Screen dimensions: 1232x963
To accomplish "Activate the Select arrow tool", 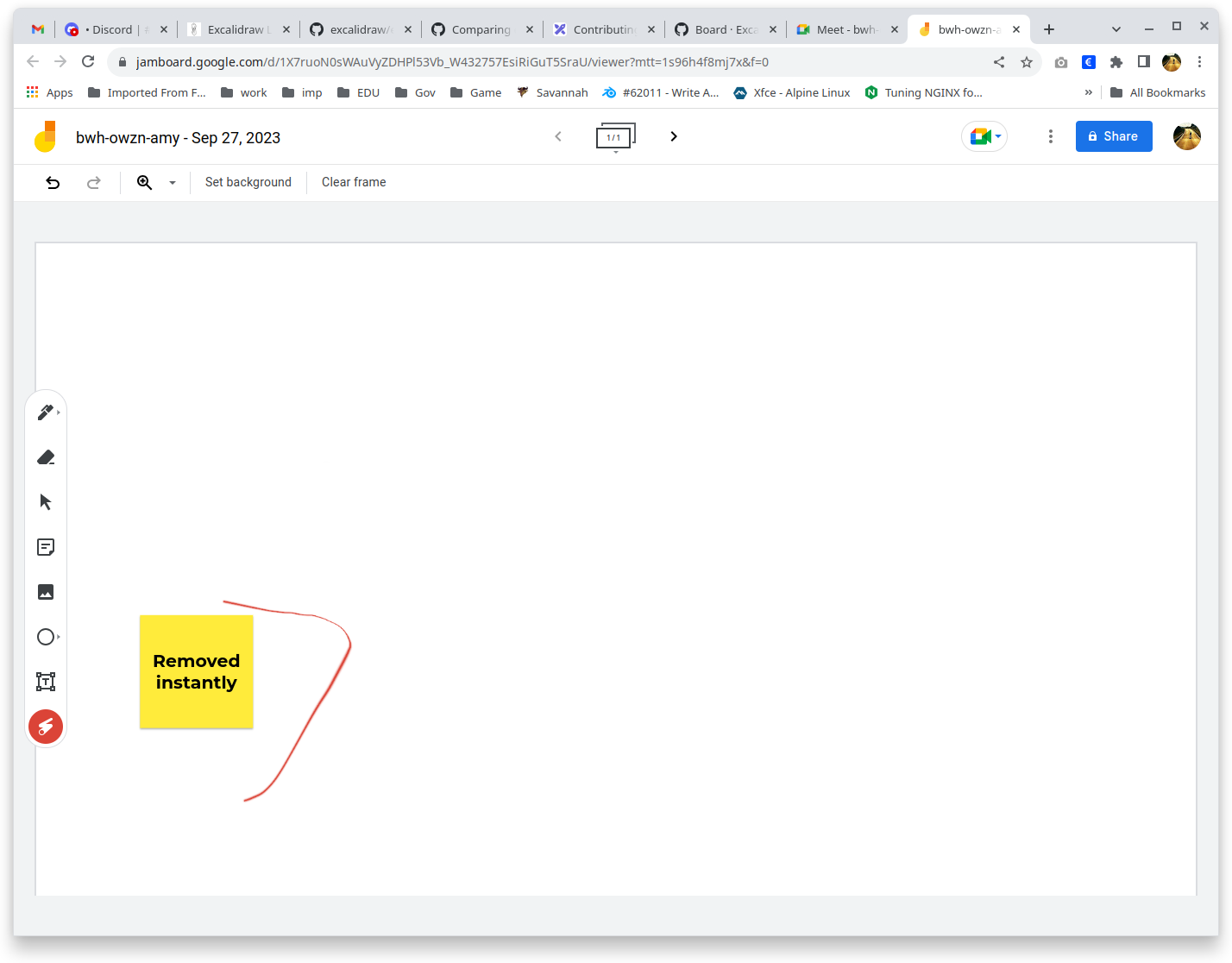I will [x=46, y=501].
